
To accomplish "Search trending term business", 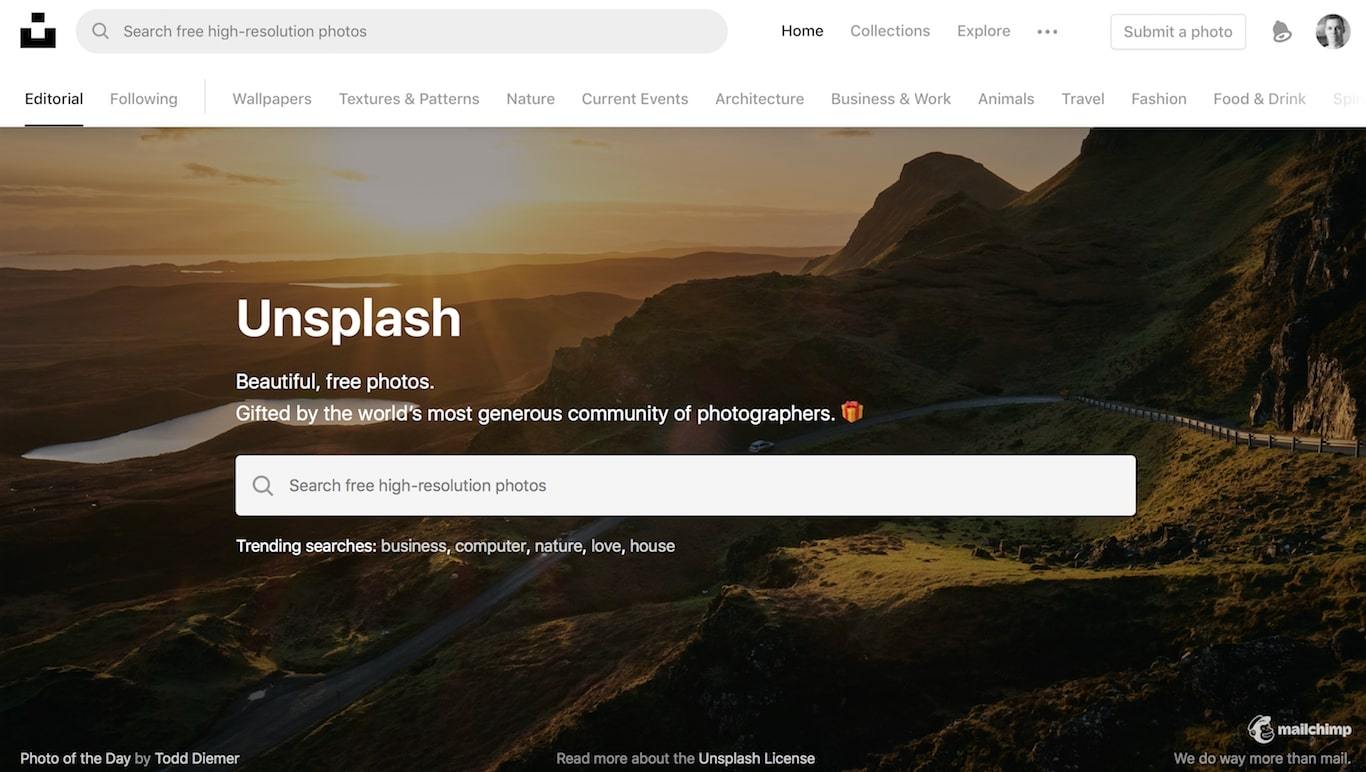I will pyautogui.click(x=413, y=546).
